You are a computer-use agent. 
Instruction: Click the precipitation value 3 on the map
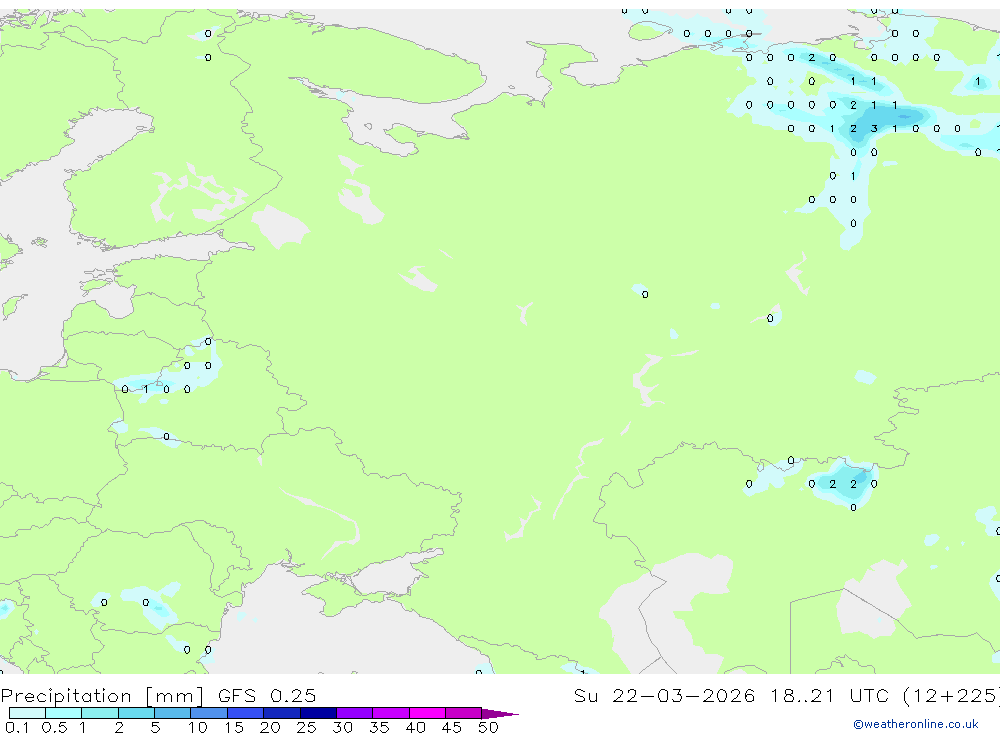(x=874, y=128)
